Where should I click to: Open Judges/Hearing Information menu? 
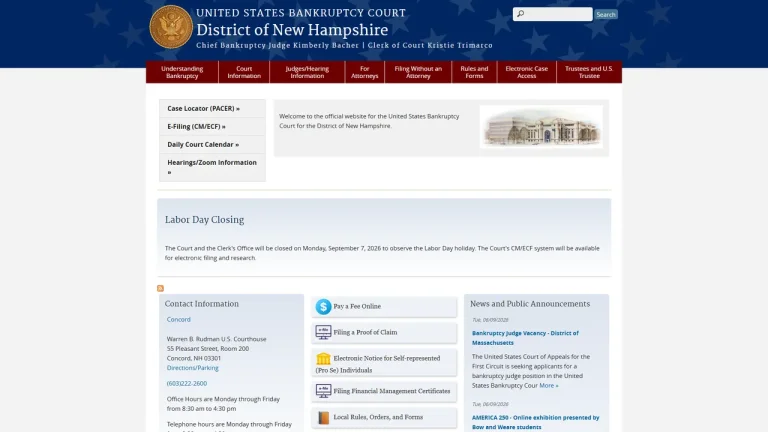[307, 72]
